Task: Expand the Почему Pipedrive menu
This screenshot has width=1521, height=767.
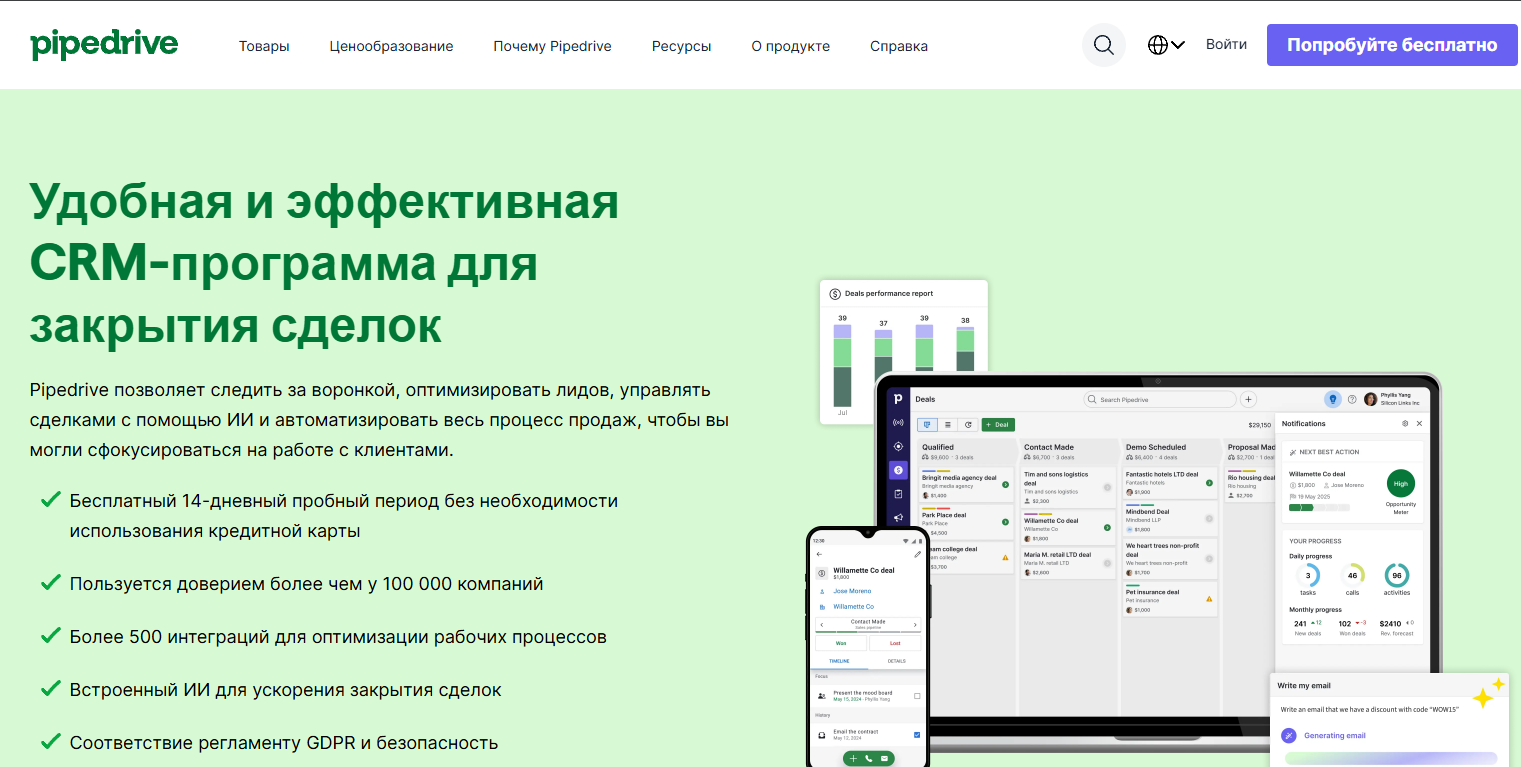Action: (552, 46)
